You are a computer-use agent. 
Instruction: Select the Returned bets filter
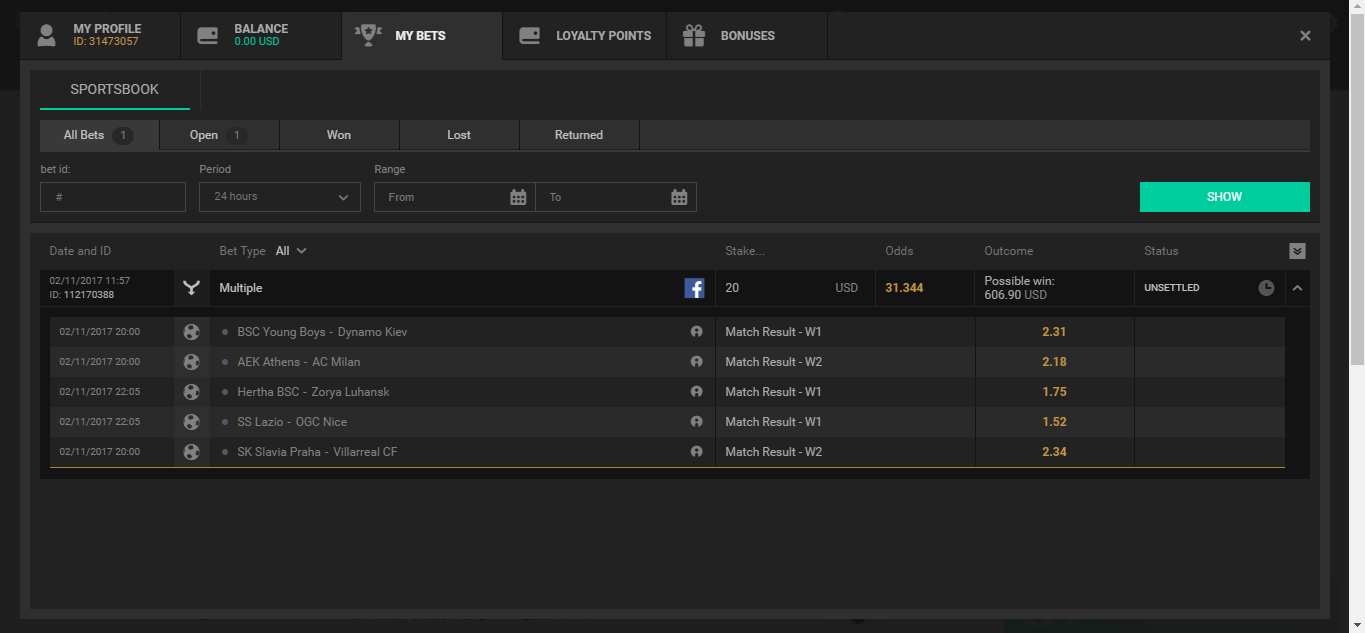(x=578, y=134)
